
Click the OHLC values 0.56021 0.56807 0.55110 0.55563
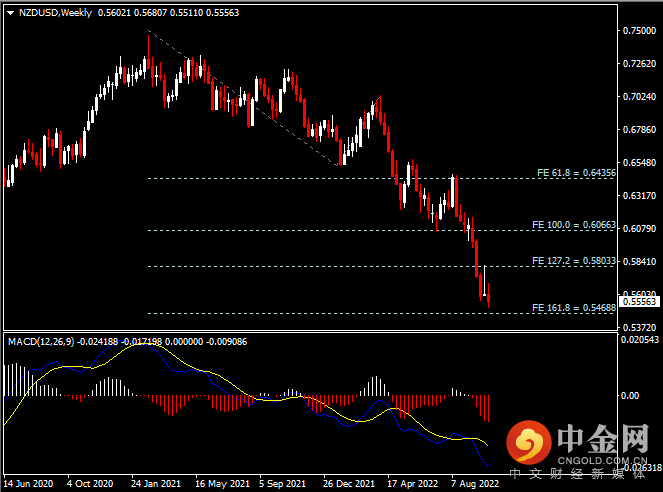click(168, 13)
